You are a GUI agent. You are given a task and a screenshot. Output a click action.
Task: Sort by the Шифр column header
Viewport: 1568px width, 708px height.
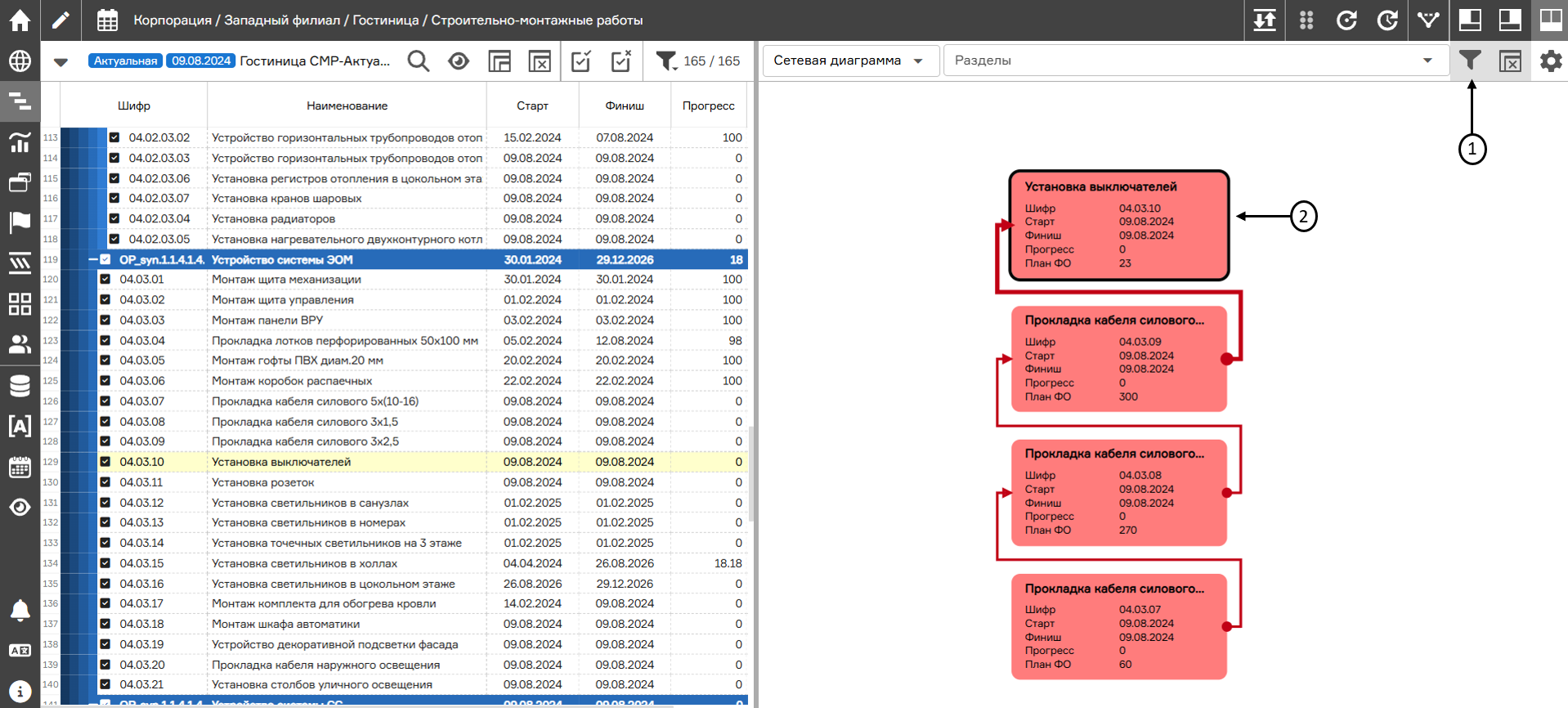[134, 105]
